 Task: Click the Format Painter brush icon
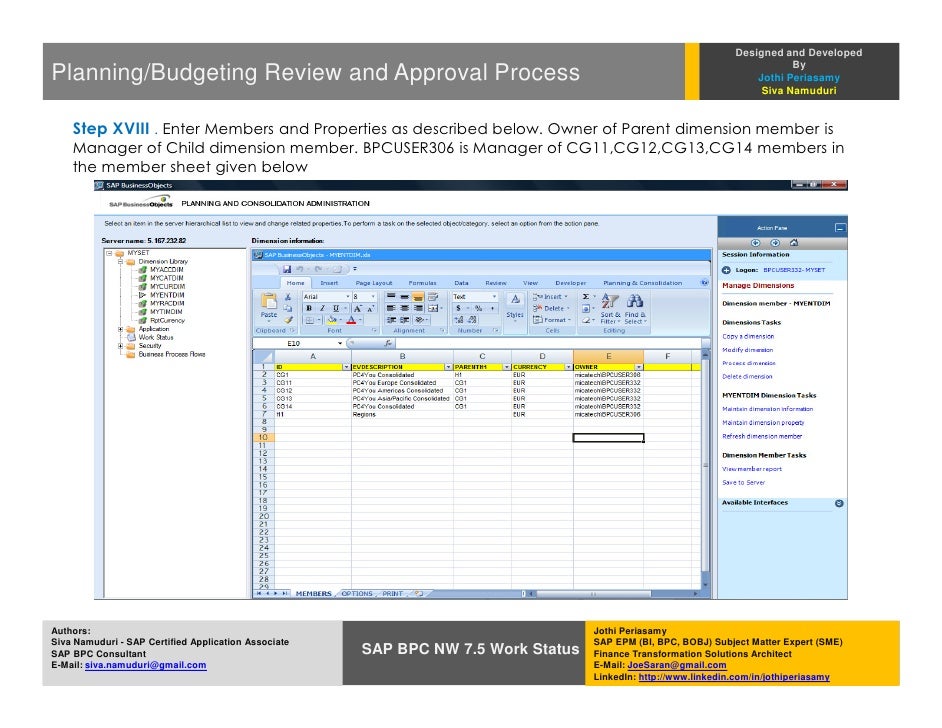point(288,320)
